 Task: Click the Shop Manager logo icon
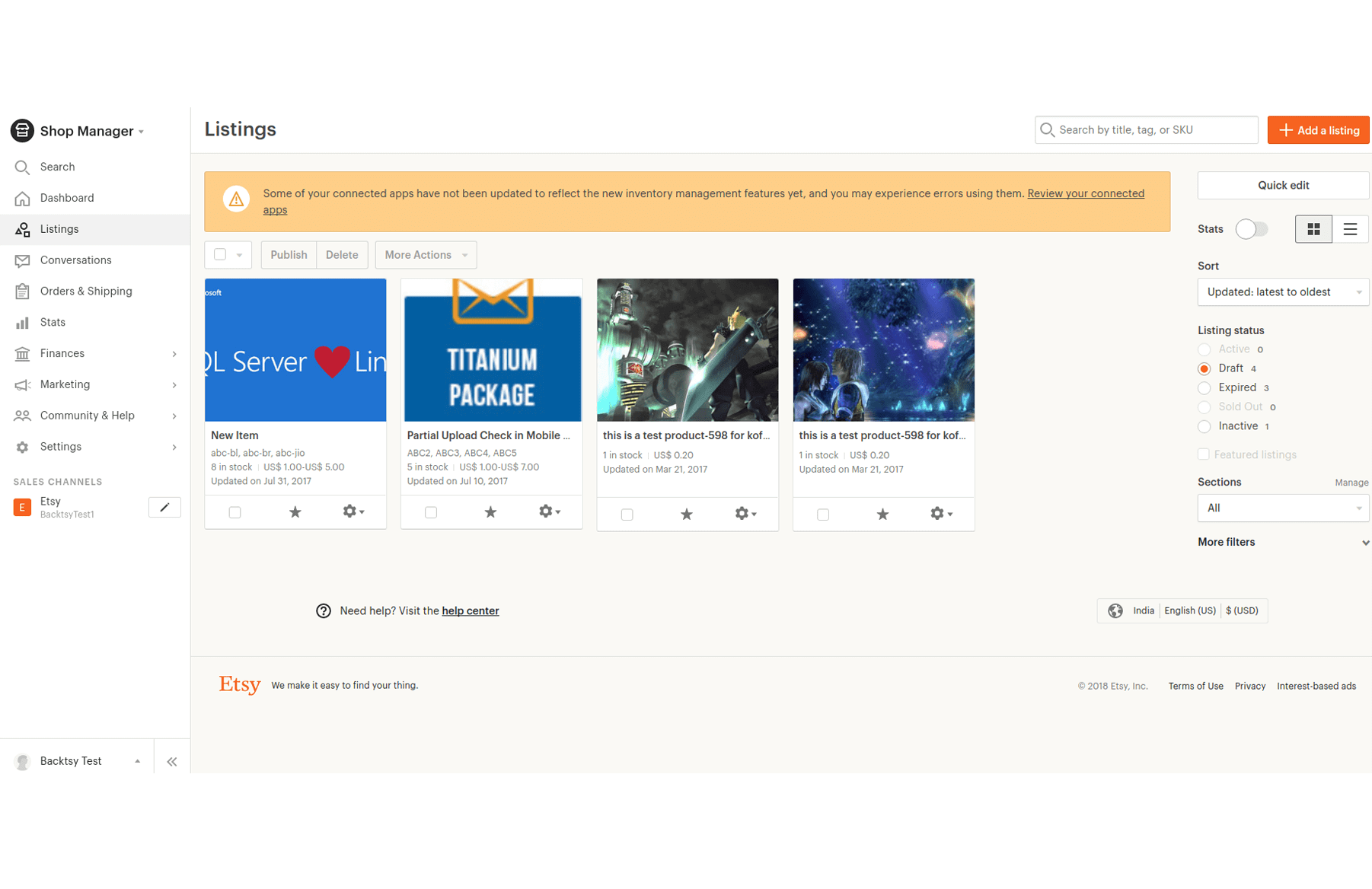(22, 131)
